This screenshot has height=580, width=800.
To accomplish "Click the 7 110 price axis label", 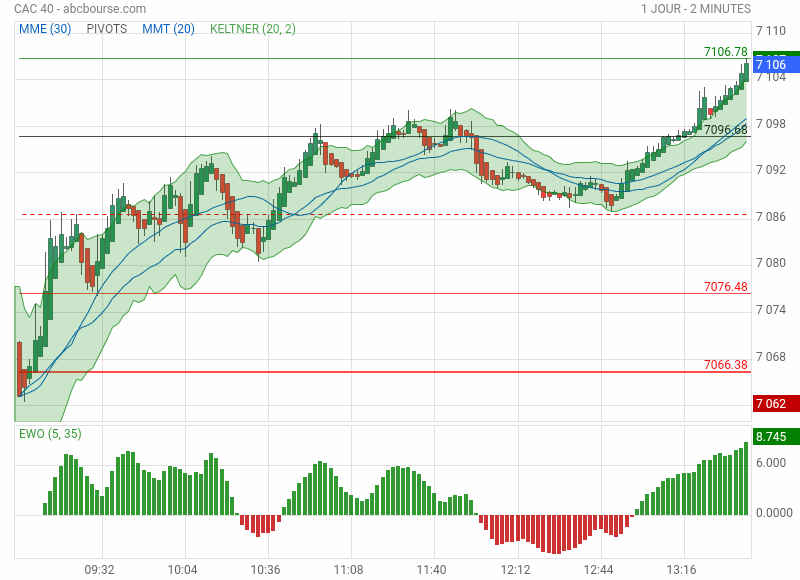I will tap(771, 31).
